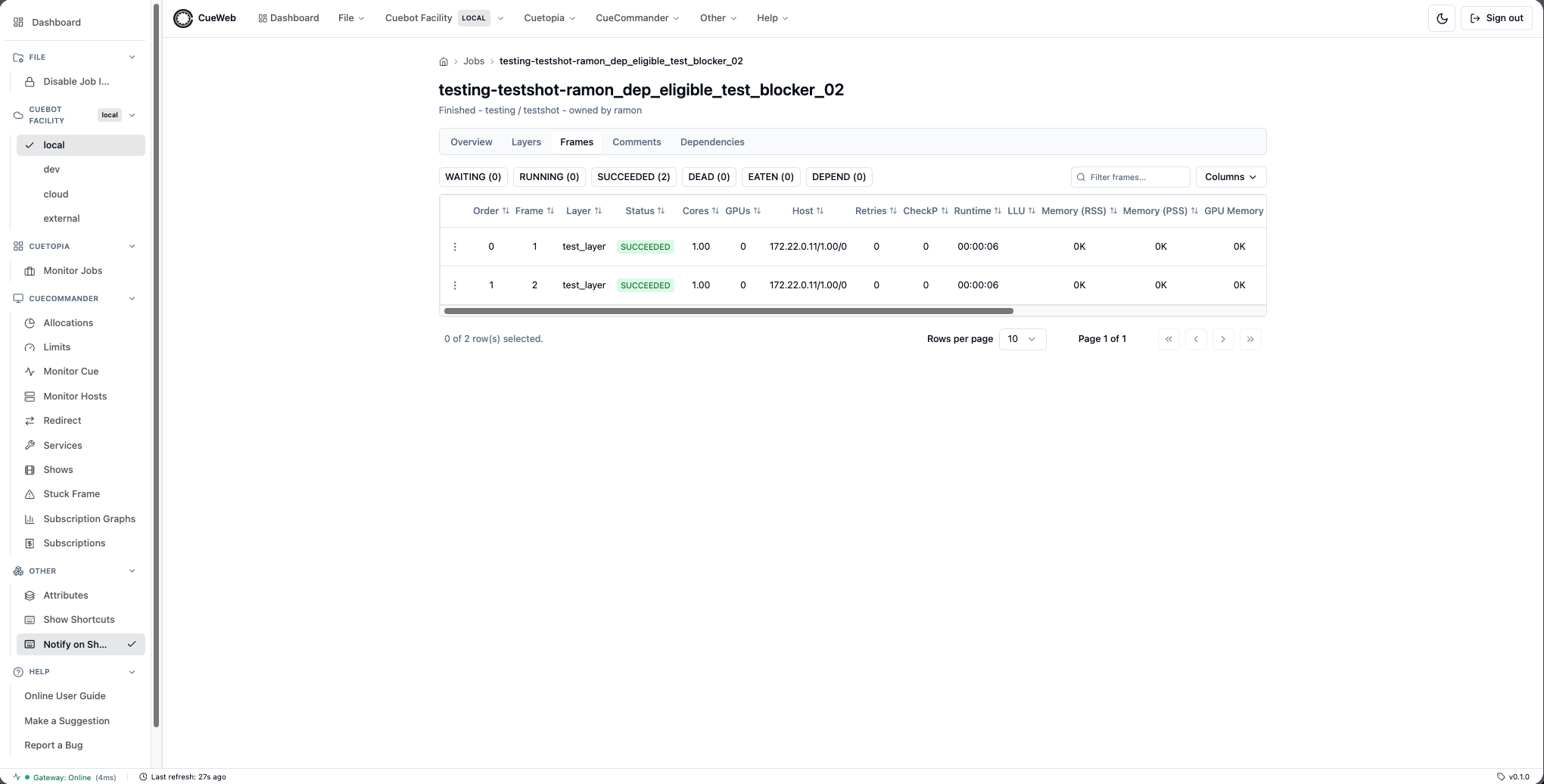Screen dimensions: 1544x784
Task: Sort by Runtime column arrows
Action: (x=998, y=211)
